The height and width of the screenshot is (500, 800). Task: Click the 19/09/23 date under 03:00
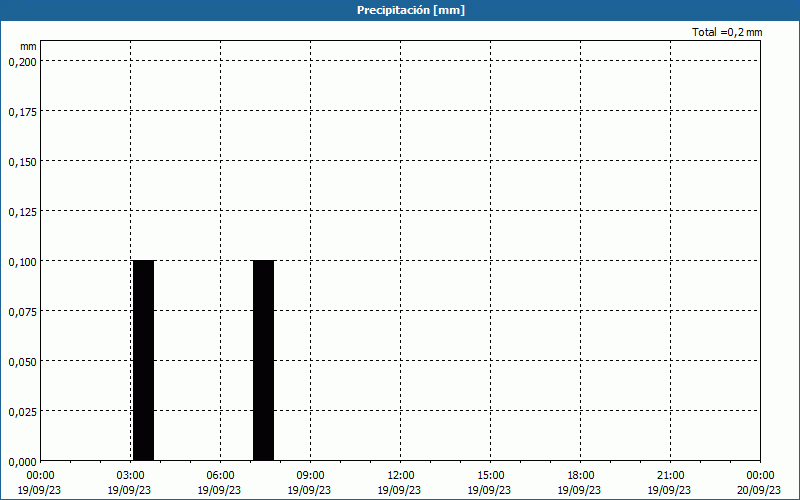130,490
